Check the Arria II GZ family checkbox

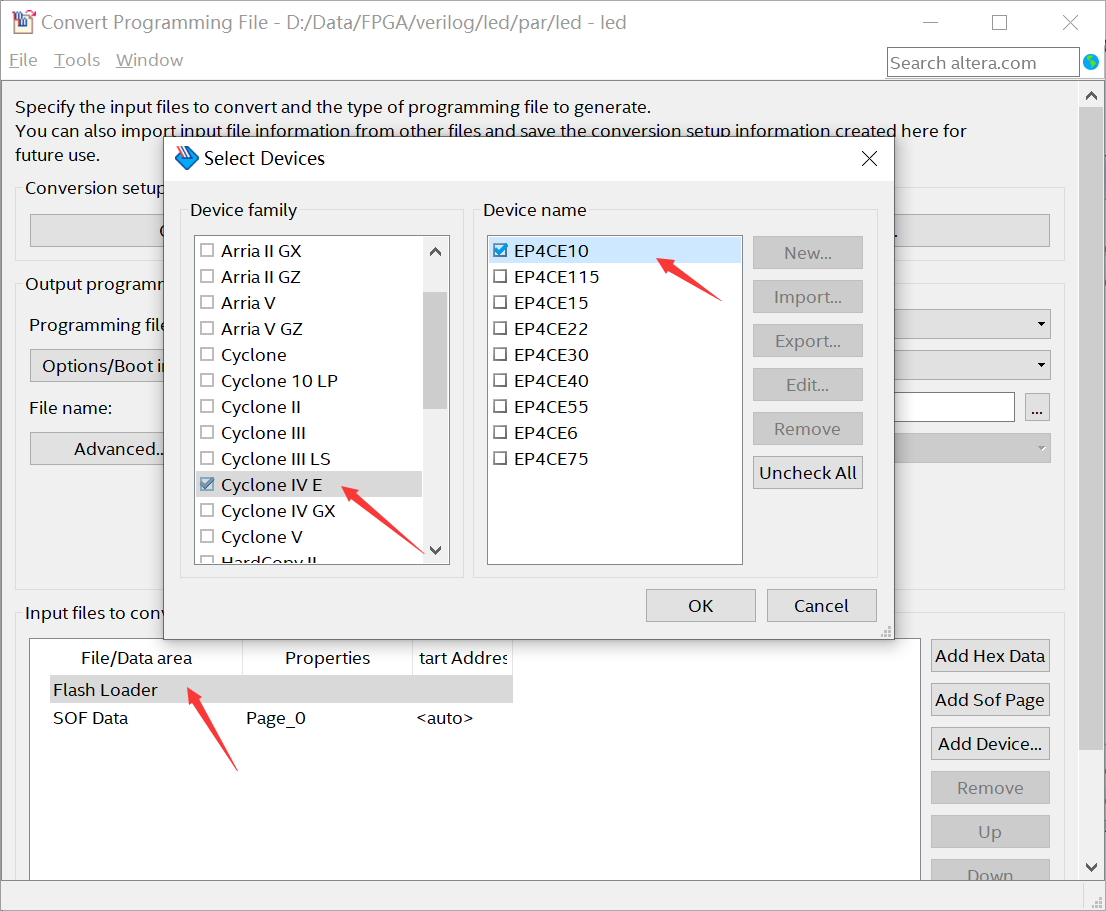[x=207, y=276]
